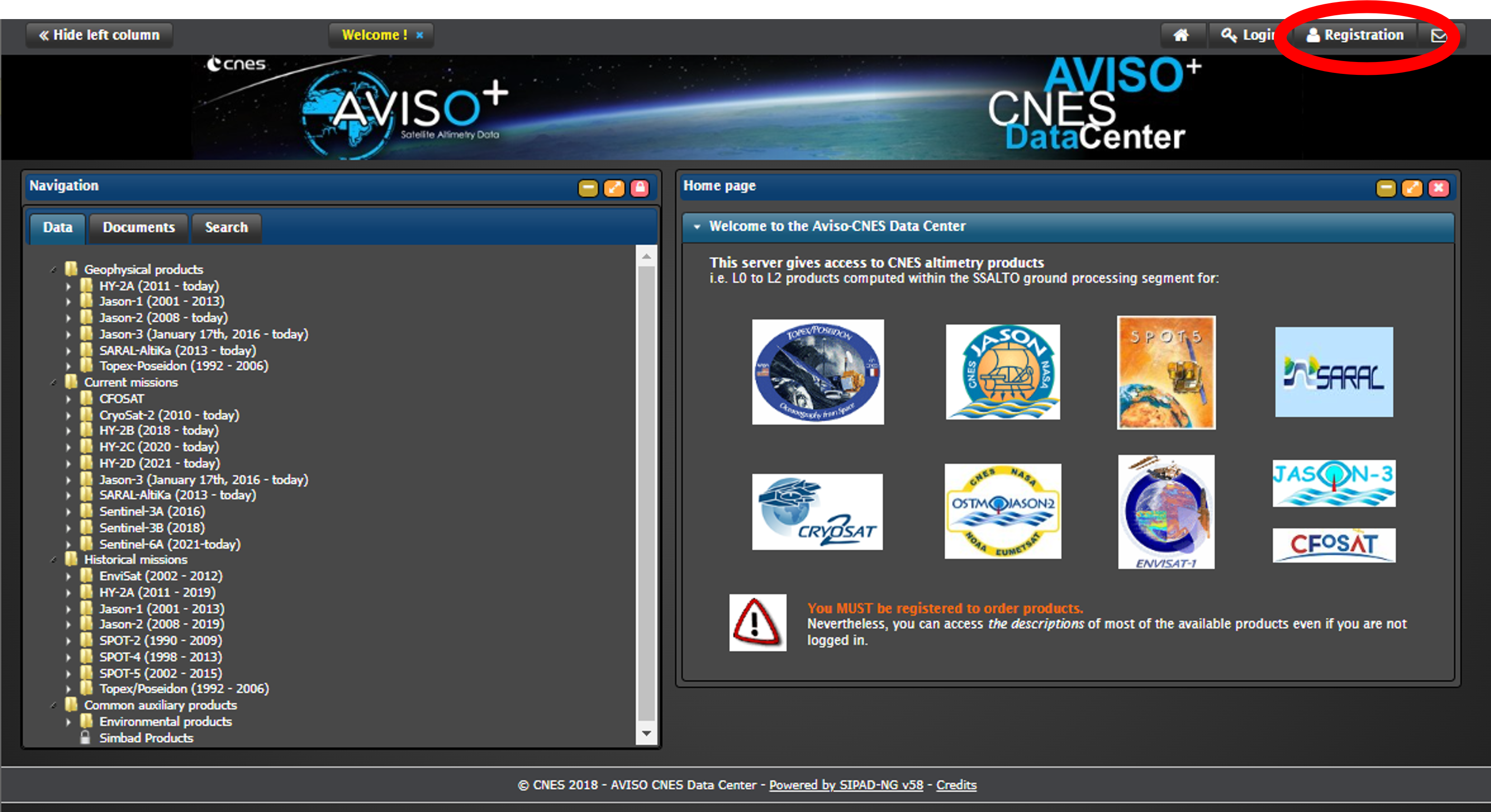The width and height of the screenshot is (1491, 812).
Task: Close the Welcome! tab
Action: coord(420,35)
